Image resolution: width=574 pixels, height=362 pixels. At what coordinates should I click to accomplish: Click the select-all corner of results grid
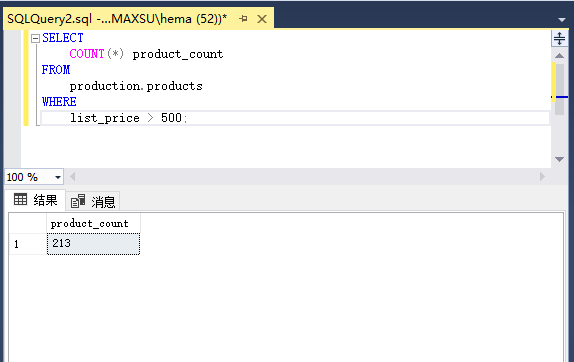[x=28, y=224]
